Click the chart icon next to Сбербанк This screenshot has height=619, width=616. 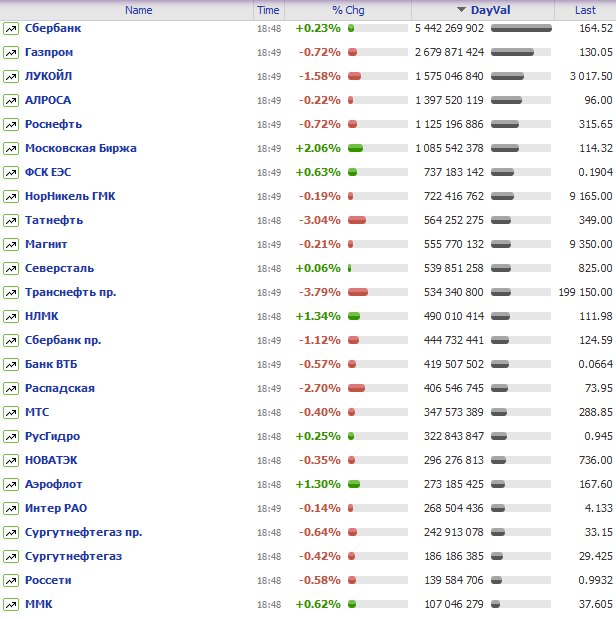(10, 28)
